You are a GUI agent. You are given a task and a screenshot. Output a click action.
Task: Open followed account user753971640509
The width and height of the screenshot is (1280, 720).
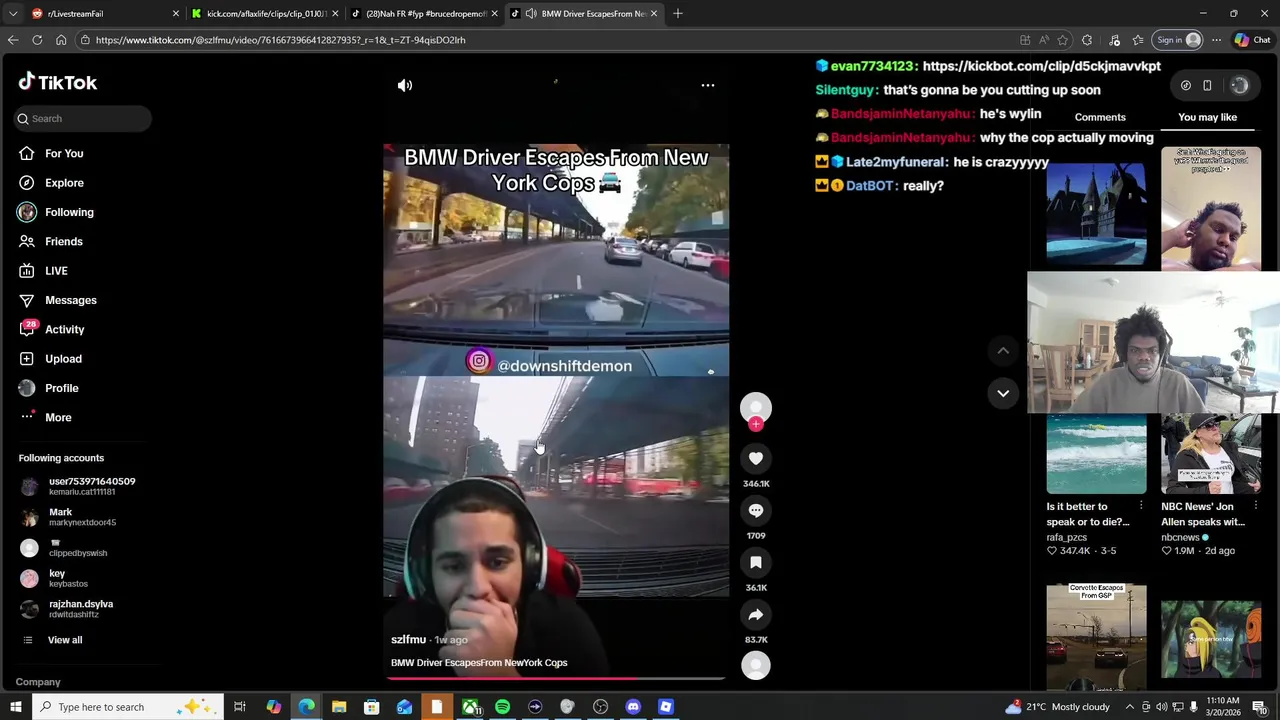80,486
